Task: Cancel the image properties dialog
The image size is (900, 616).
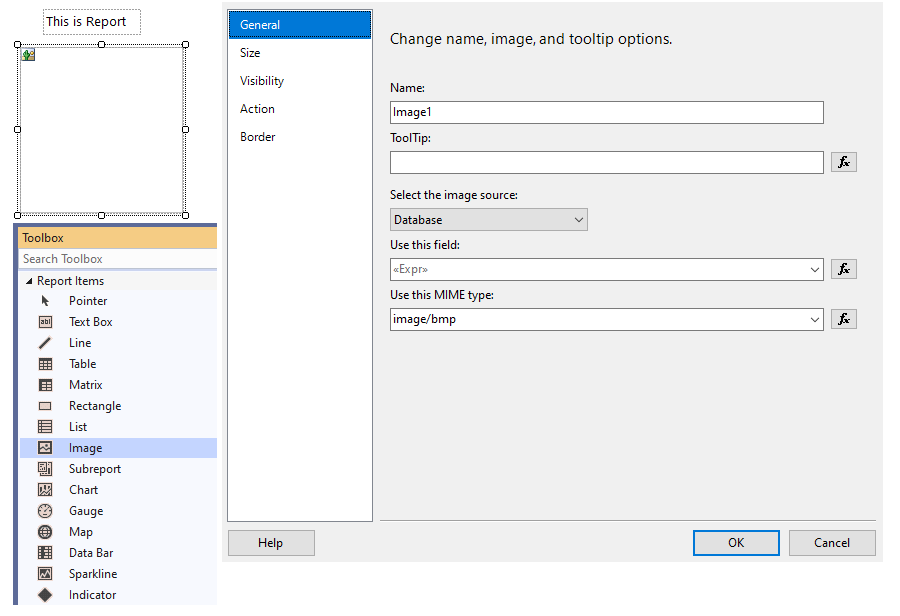Action: click(832, 543)
